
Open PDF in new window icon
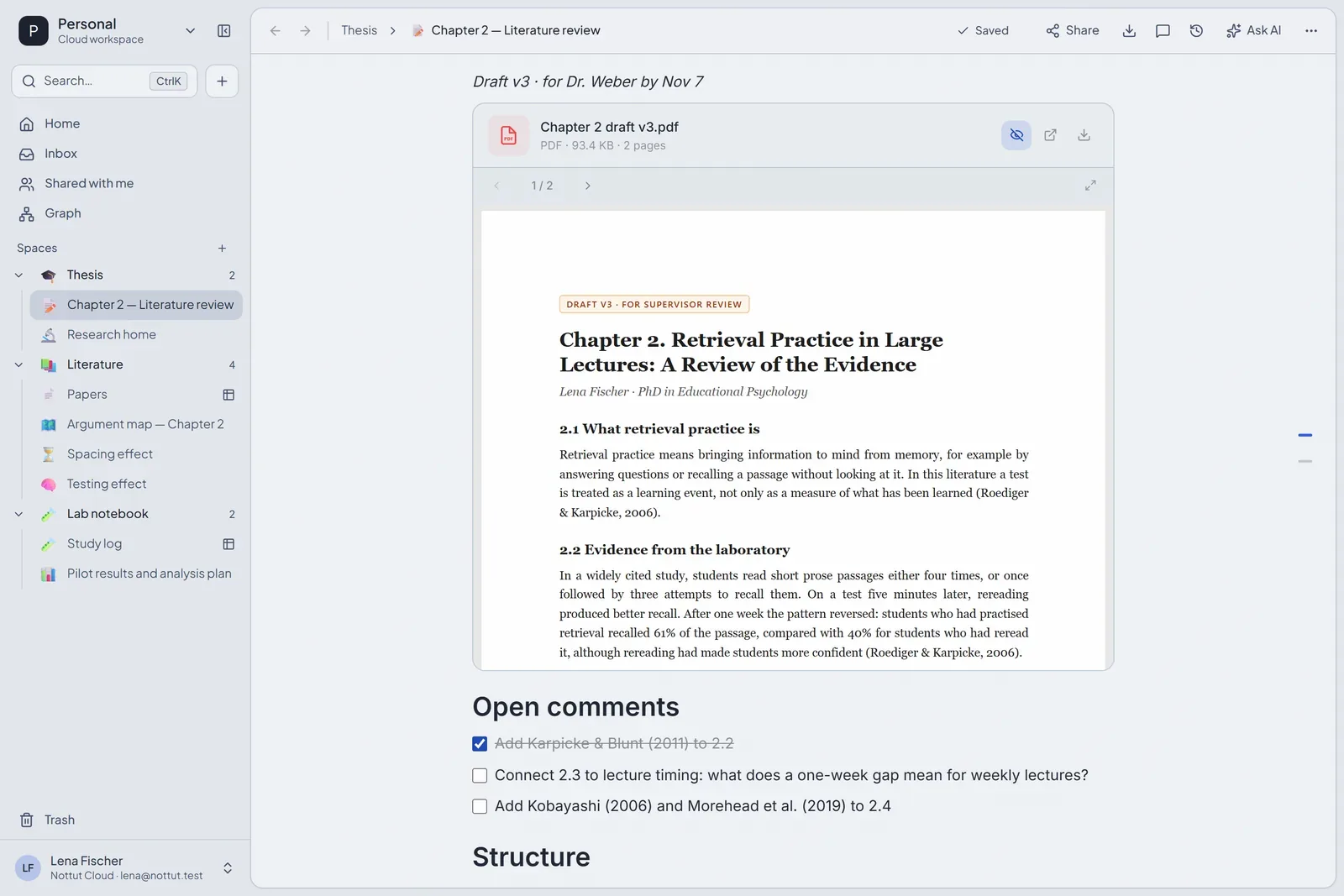click(1050, 135)
